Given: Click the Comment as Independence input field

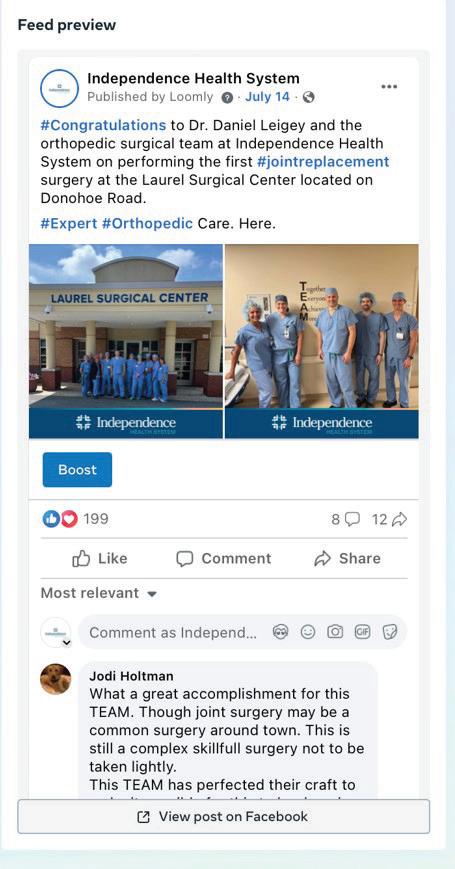Looking at the screenshot, I should [x=173, y=632].
